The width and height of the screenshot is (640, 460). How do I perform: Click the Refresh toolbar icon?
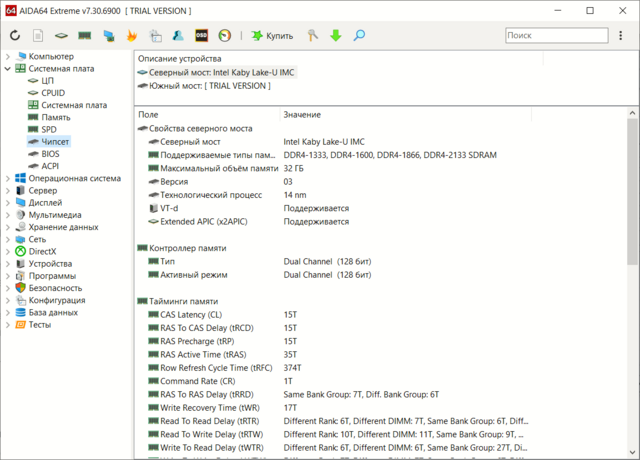point(15,36)
